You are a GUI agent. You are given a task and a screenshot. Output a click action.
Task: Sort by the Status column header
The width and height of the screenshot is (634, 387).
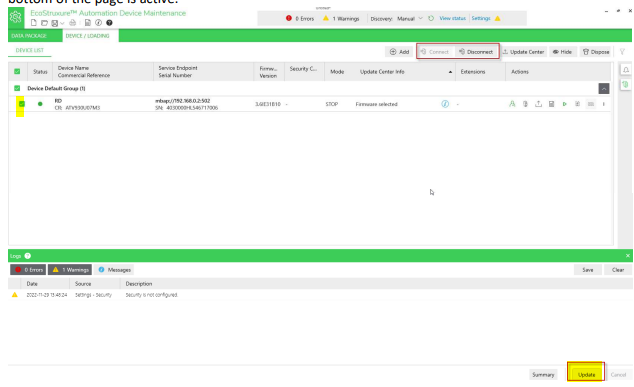(x=40, y=72)
